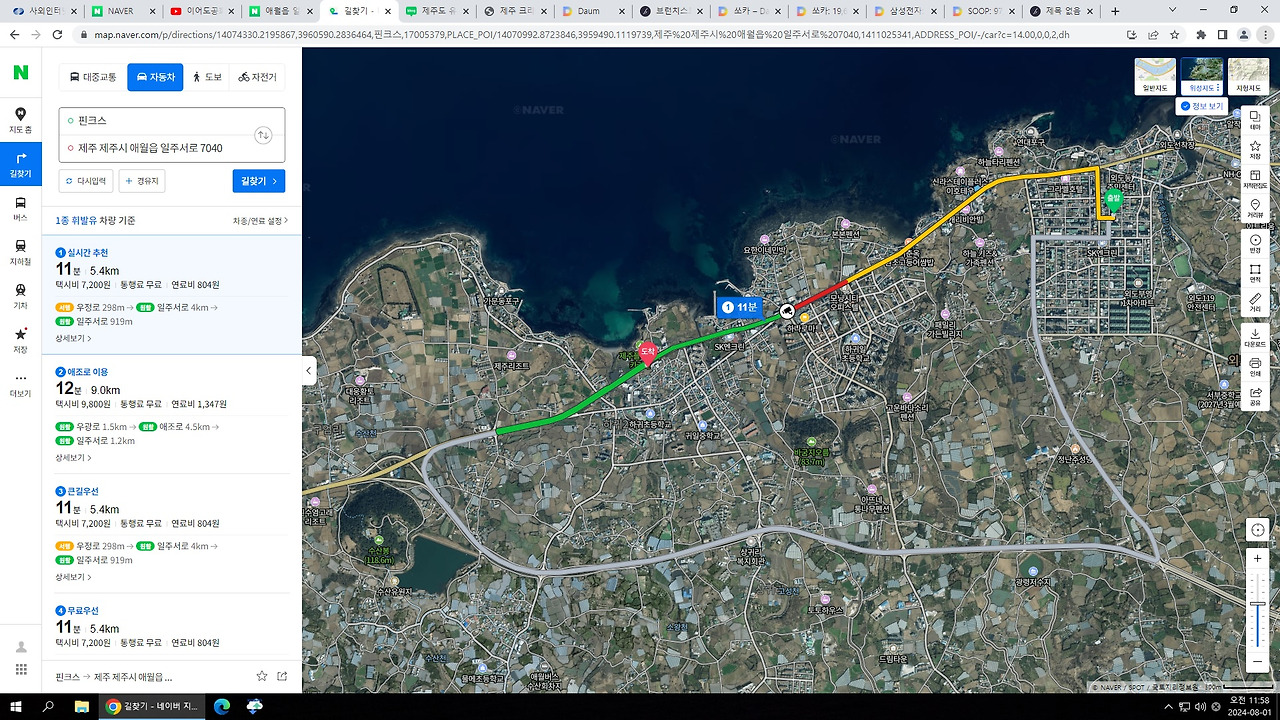Select the 버스 sidebar icon

(20, 208)
